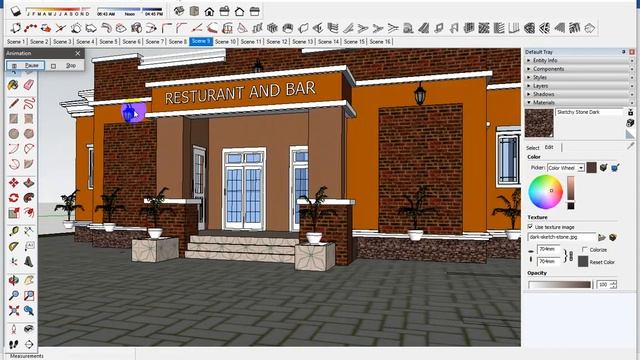The image size is (640, 360).
Task: Activate the Push/Pull tool
Action: pos(29,182)
